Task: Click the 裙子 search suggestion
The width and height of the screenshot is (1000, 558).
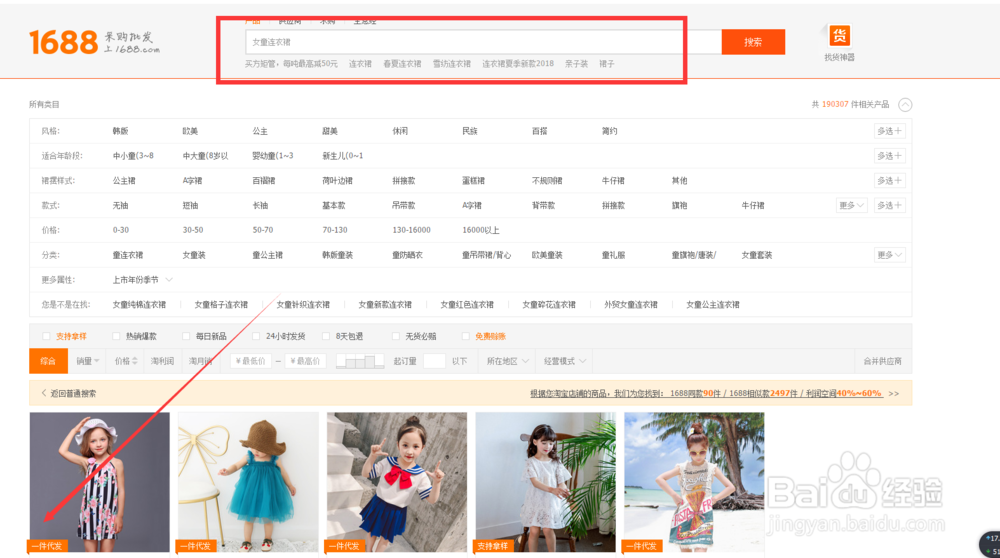Action: (x=607, y=64)
